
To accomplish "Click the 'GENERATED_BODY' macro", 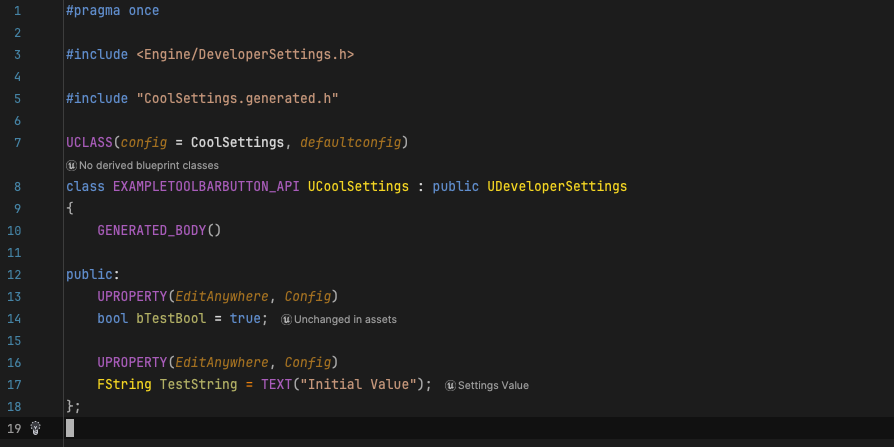I will coord(152,230).
